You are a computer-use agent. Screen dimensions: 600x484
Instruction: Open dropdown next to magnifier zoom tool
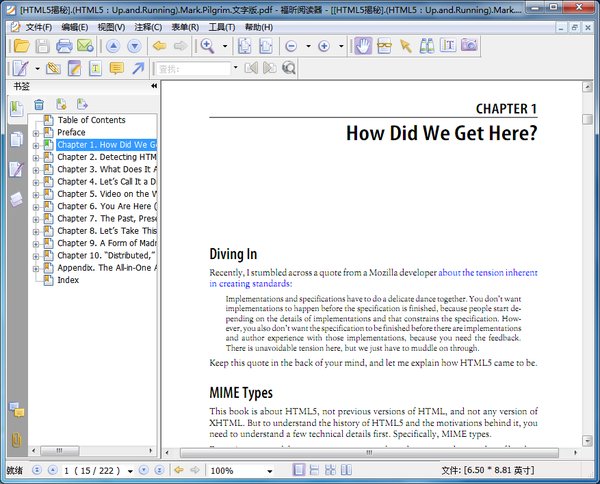pyautogui.click(x=225, y=46)
